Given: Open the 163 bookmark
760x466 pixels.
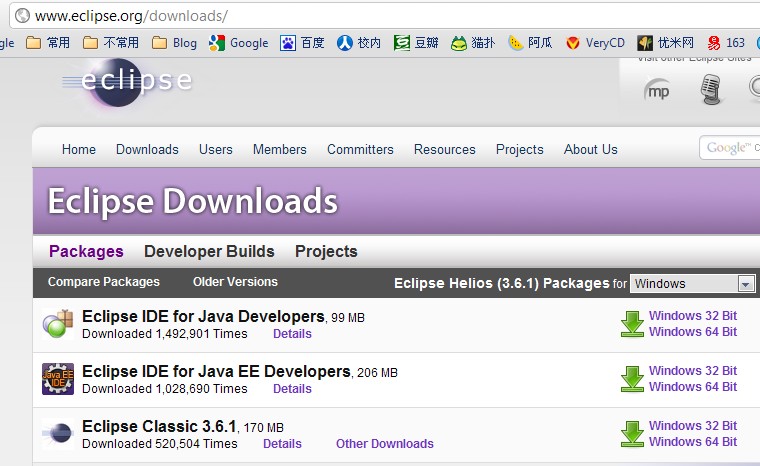Looking at the screenshot, I should tap(726, 43).
